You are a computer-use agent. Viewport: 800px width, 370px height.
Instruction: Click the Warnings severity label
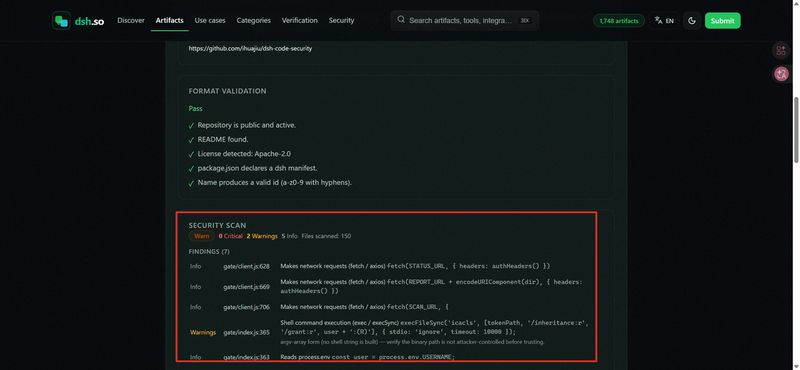point(203,333)
